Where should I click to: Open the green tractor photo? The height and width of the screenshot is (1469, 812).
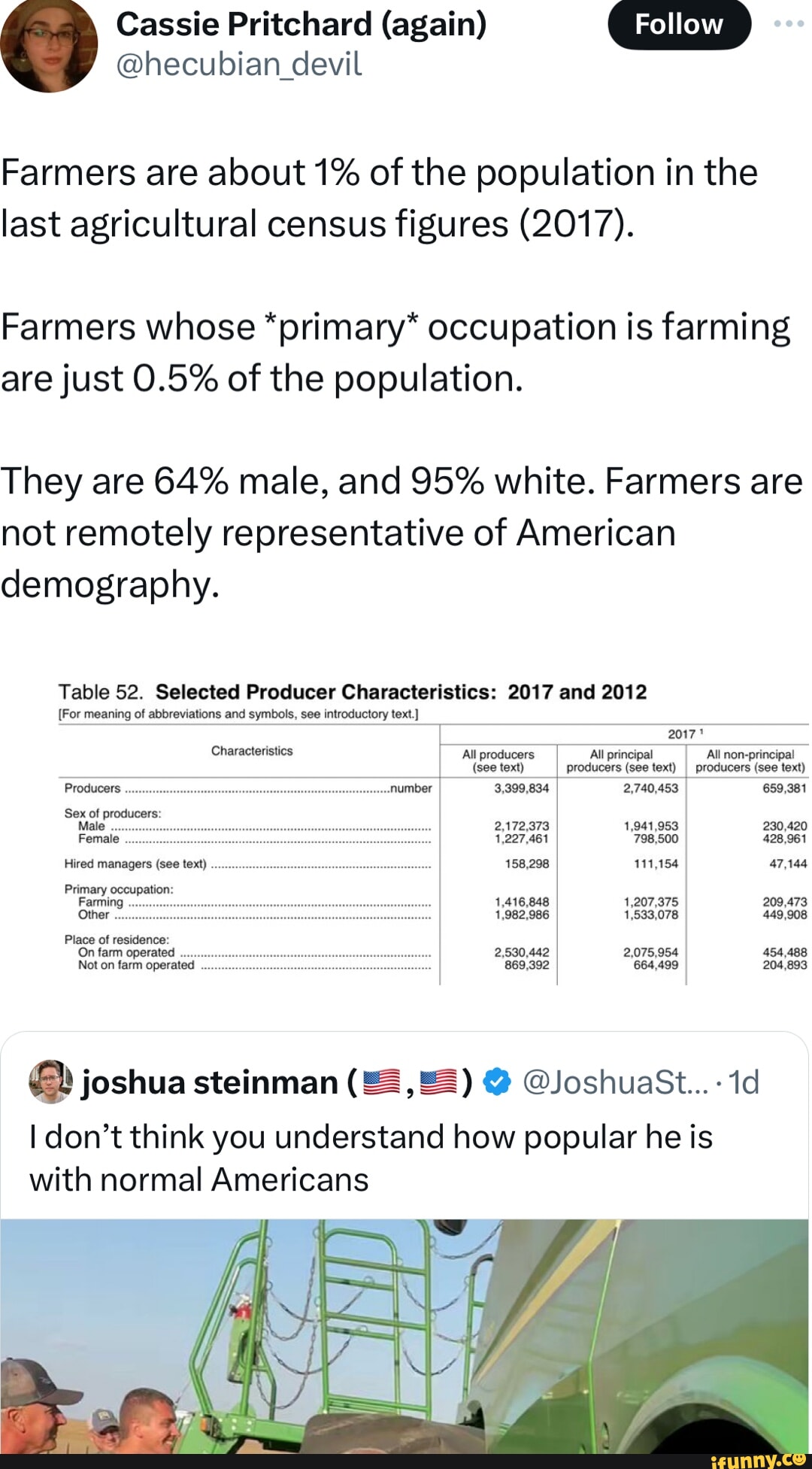tap(406, 1331)
